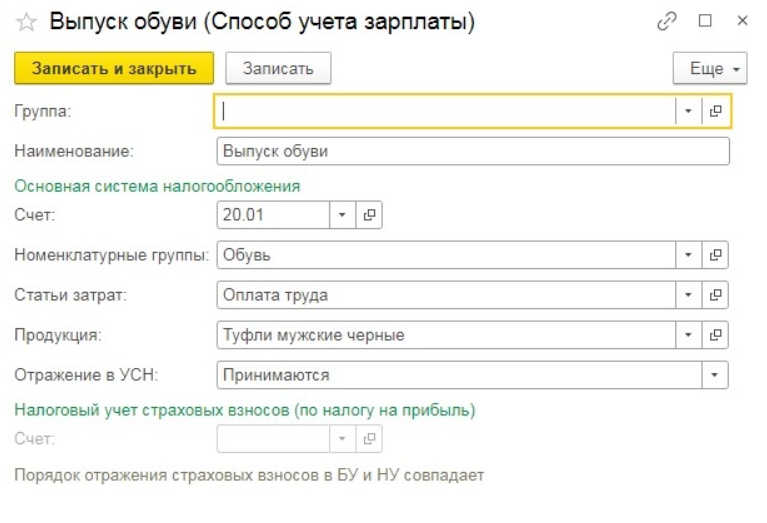The width and height of the screenshot is (767, 523).
Task: Open the Отражение в УСН dropdown
Action: click(714, 375)
